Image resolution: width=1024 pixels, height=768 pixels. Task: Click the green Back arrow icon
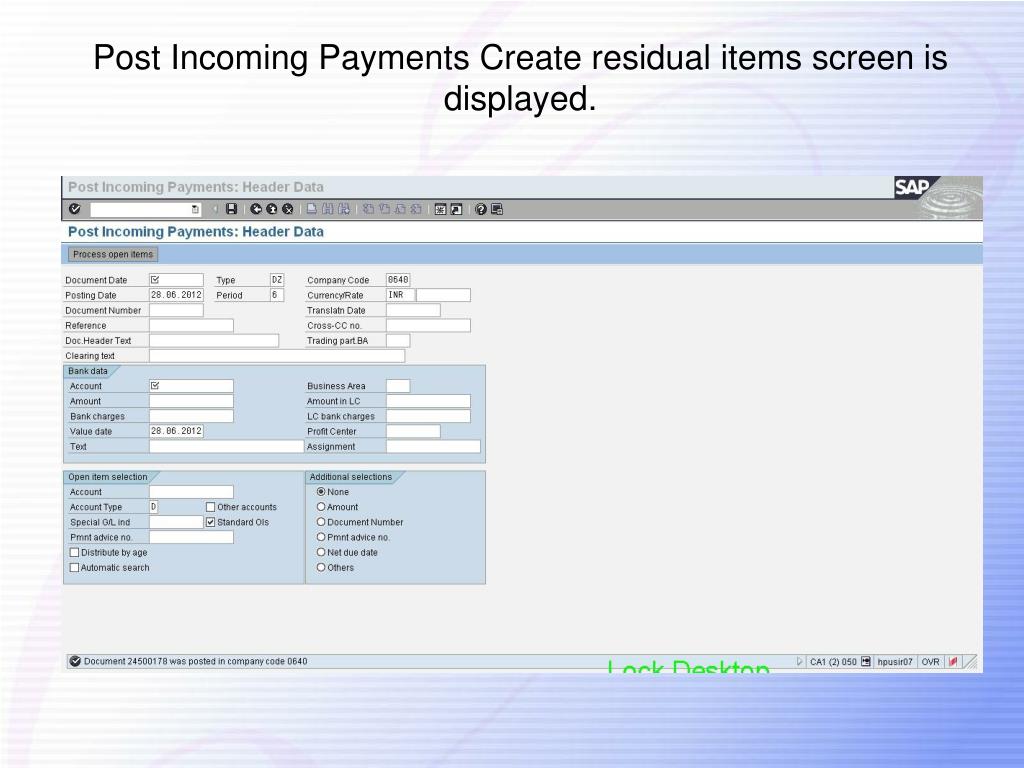(x=256, y=209)
